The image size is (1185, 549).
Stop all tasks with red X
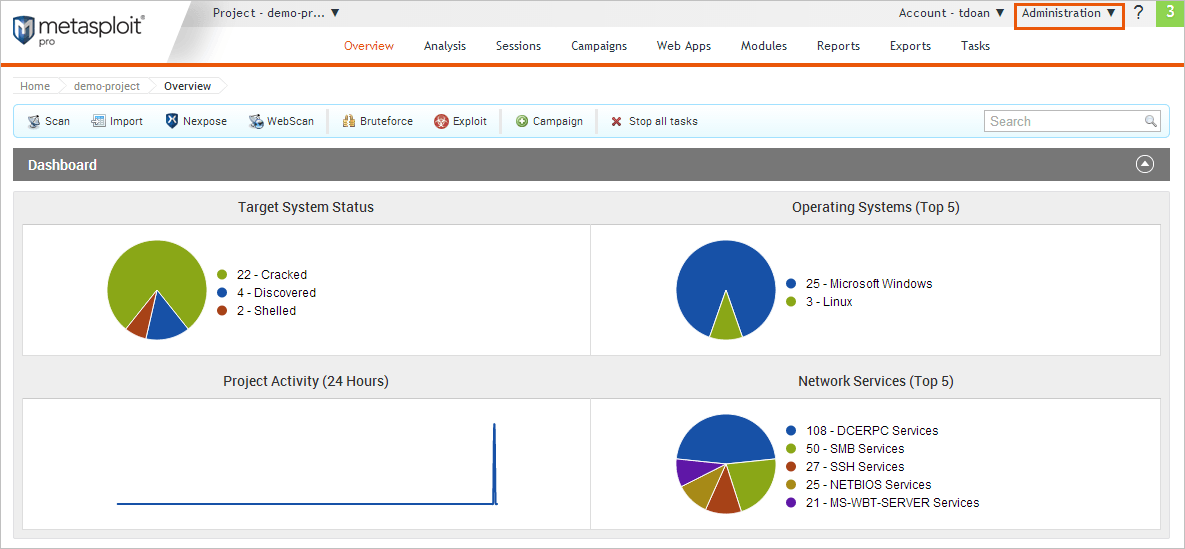click(x=617, y=121)
